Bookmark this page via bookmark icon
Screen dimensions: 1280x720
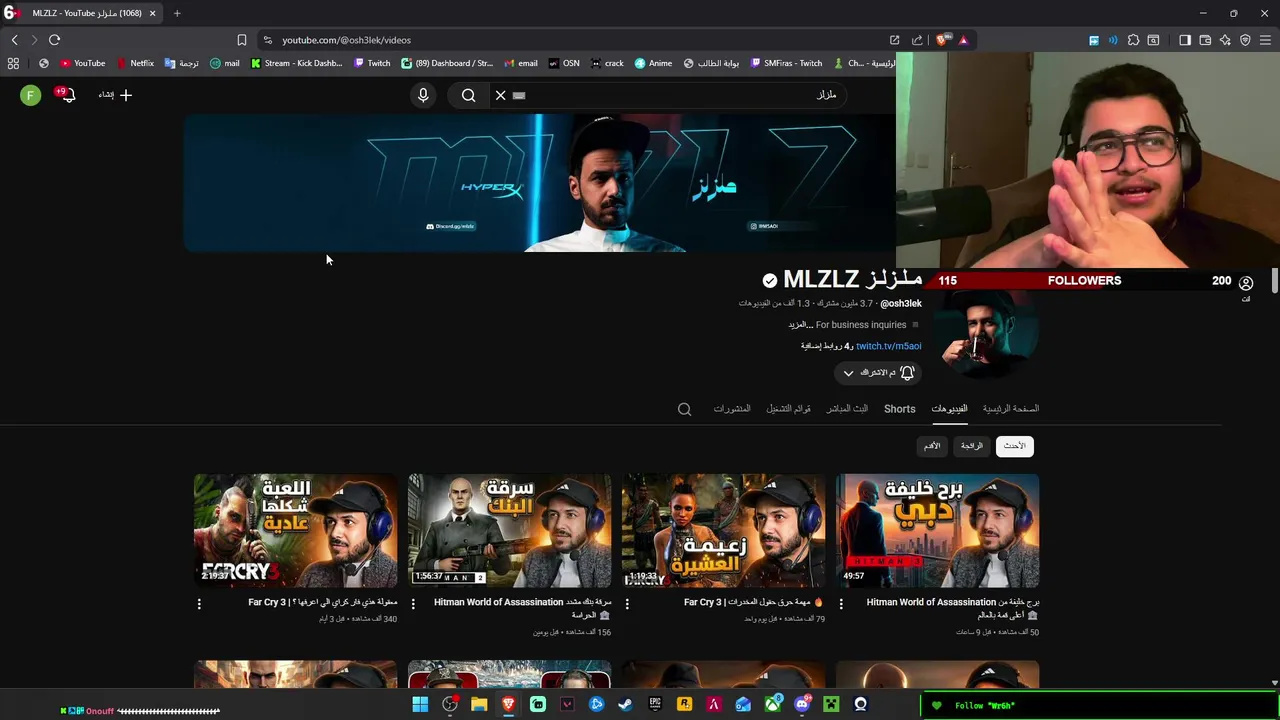[241, 40]
